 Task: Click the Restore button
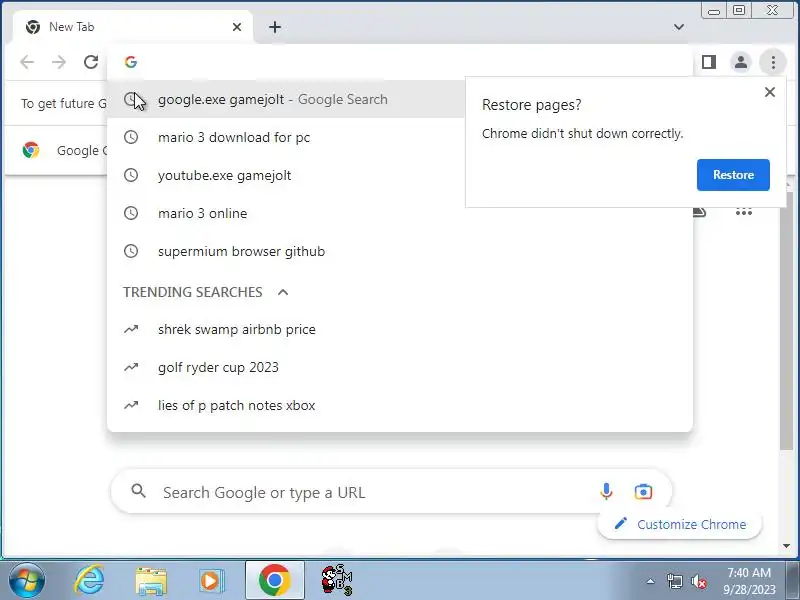733,175
